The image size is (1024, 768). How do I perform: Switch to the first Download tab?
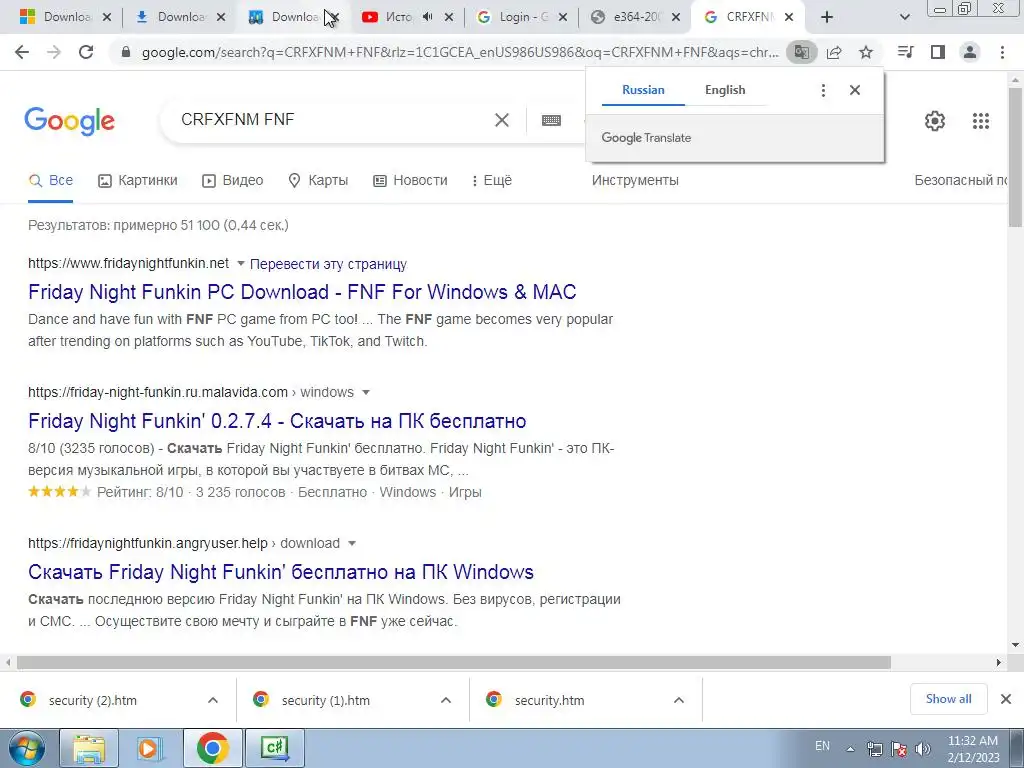click(66, 17)
